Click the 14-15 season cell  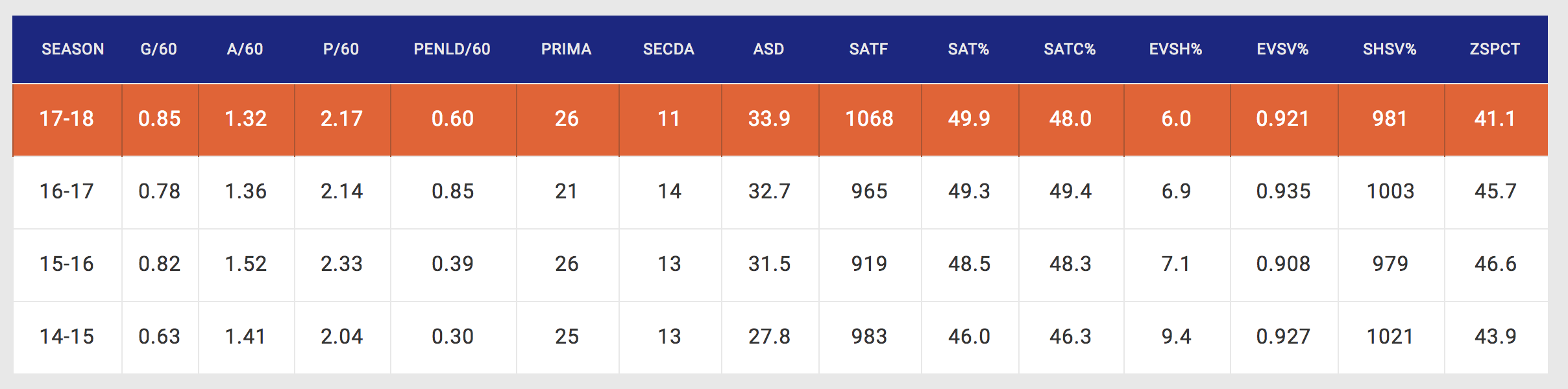point(67,336)
